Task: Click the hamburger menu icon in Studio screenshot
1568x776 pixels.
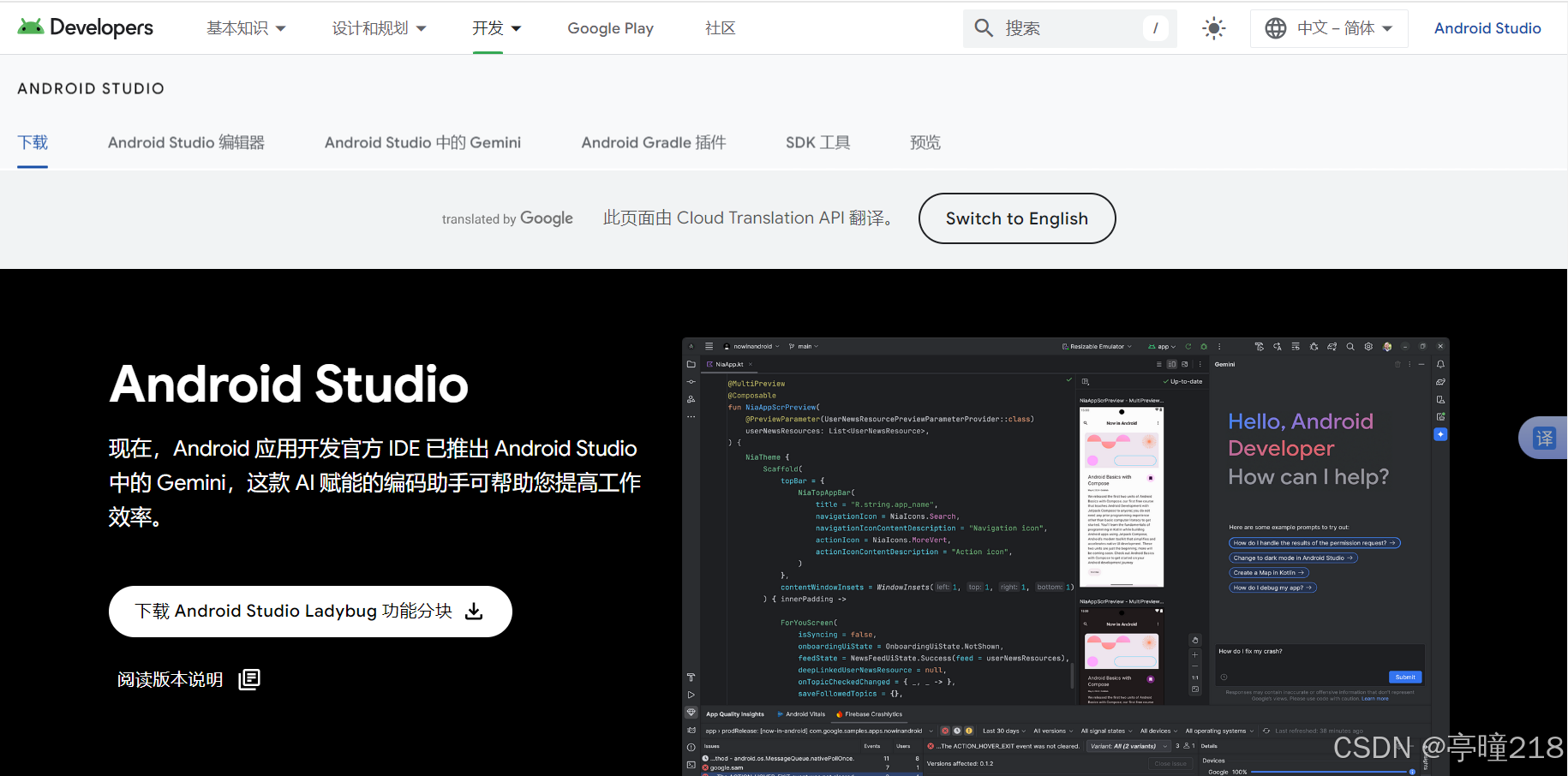Action: 709,346
